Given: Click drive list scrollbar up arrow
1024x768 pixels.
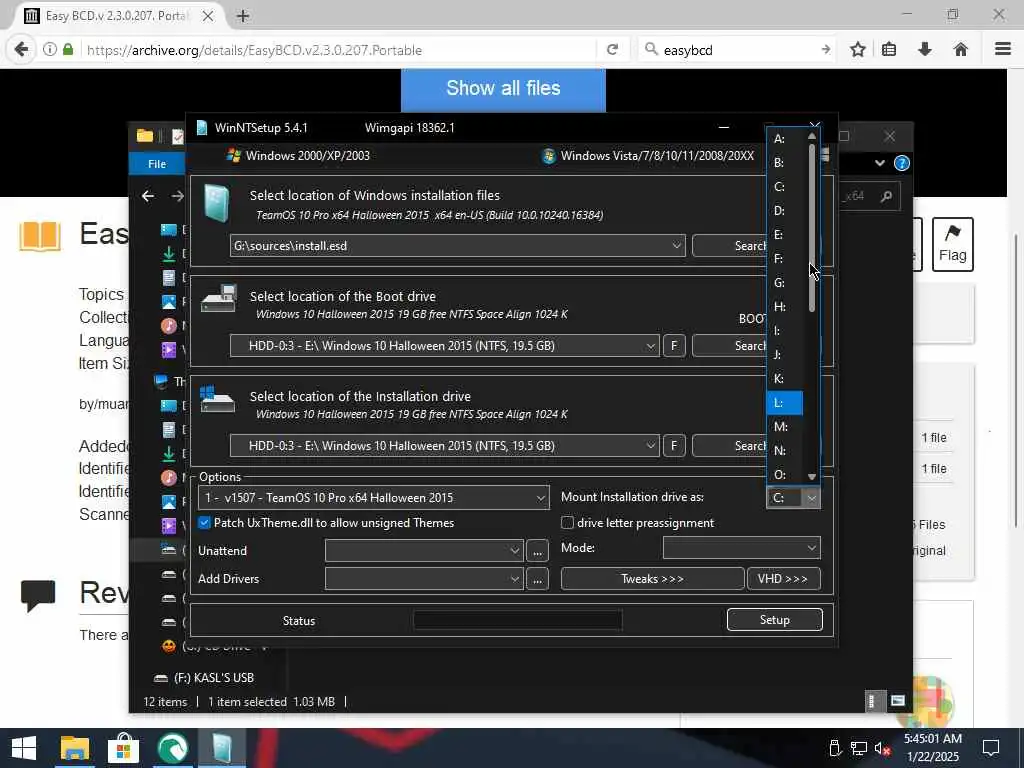Looking at the screenshot, I should pyautogui.click(x=812, y=136).
